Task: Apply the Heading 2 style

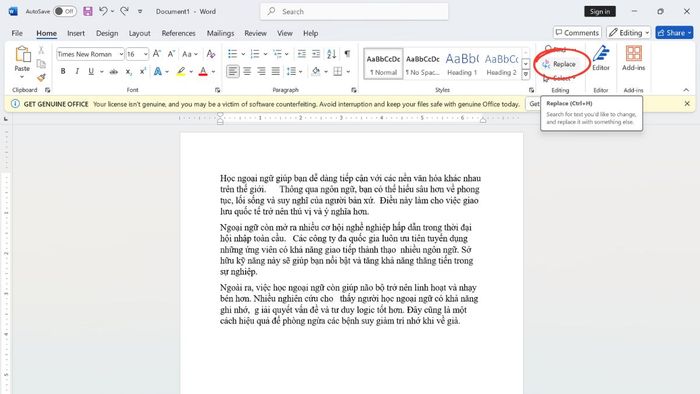Action: (x=501, y=64)
